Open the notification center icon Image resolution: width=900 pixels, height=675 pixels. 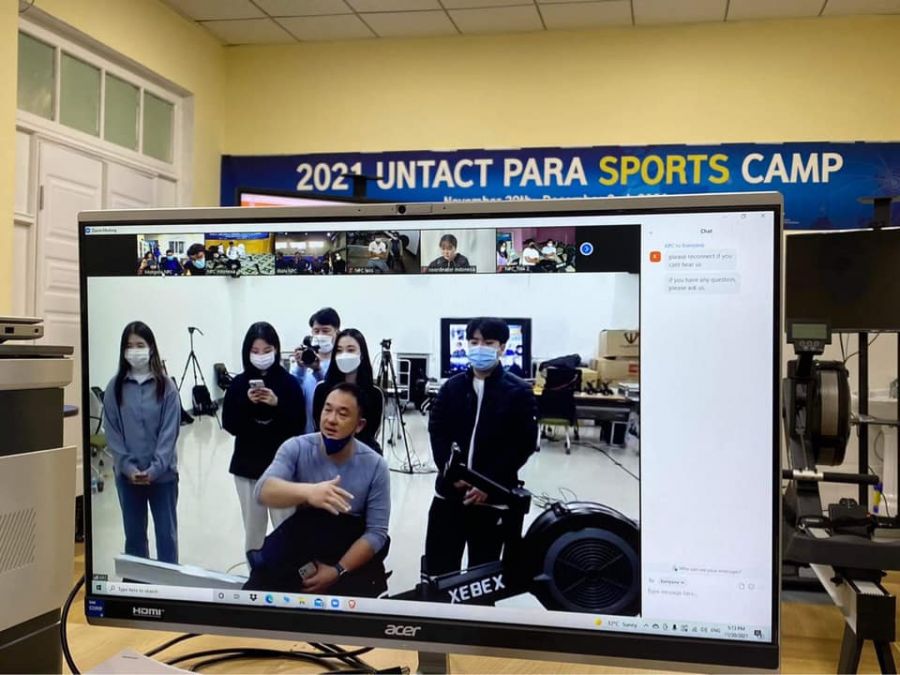759,634
